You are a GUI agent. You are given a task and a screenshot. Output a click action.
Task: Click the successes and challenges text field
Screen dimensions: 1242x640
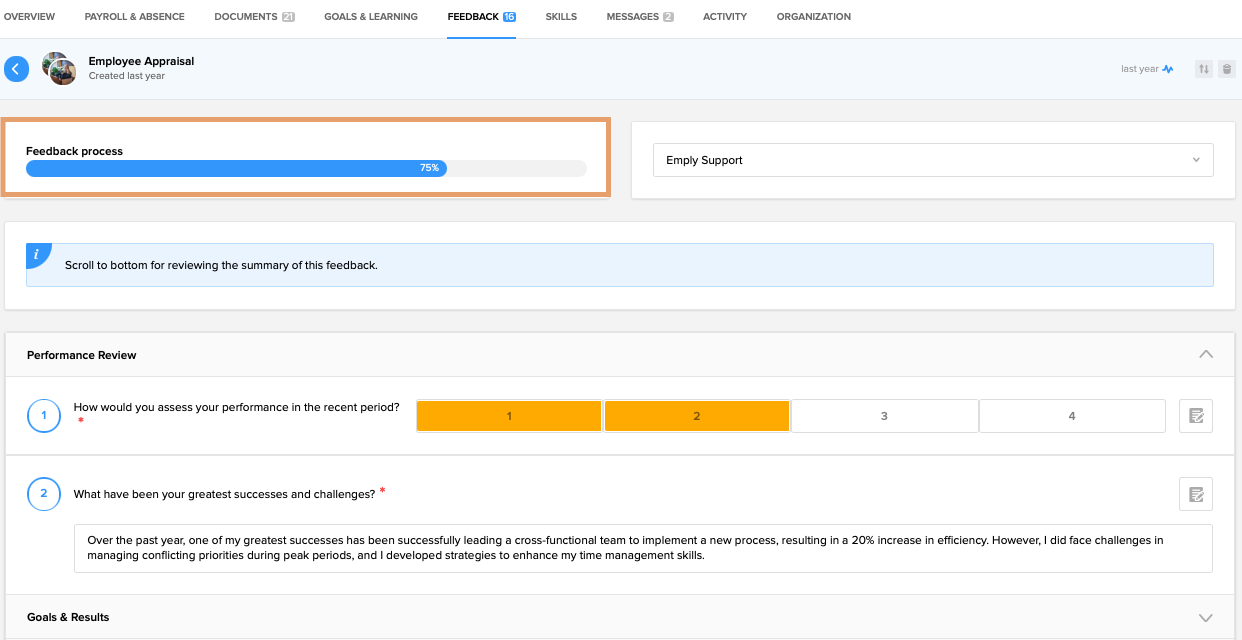click(643, 548)
